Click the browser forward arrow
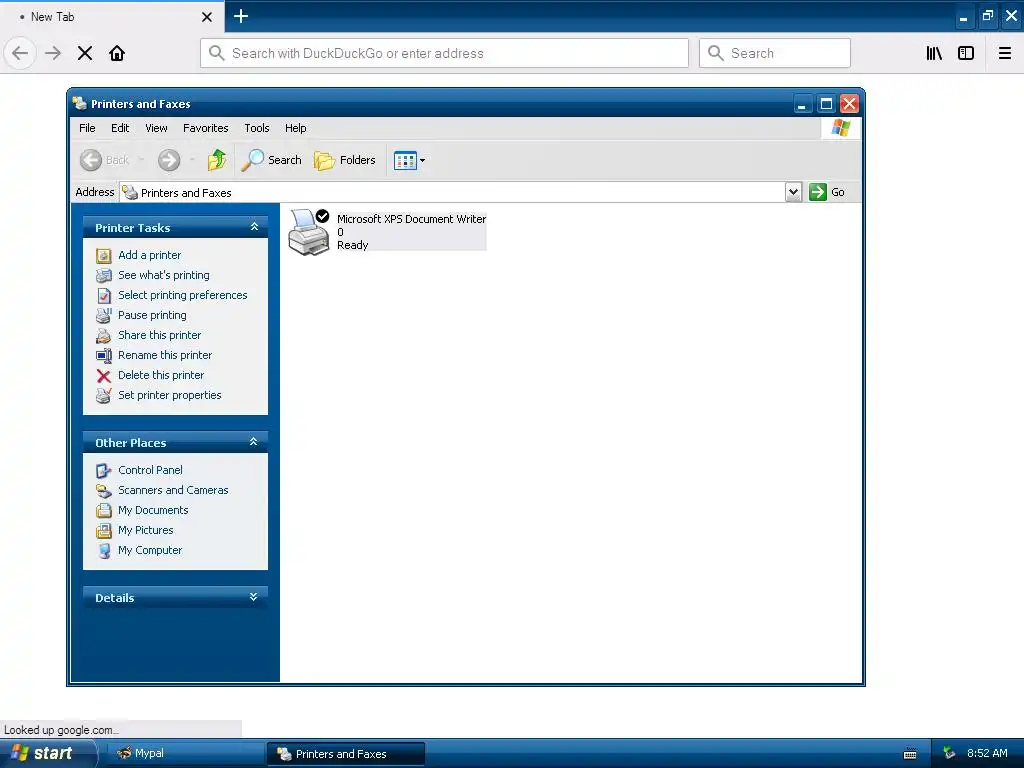 pos(53,54)
